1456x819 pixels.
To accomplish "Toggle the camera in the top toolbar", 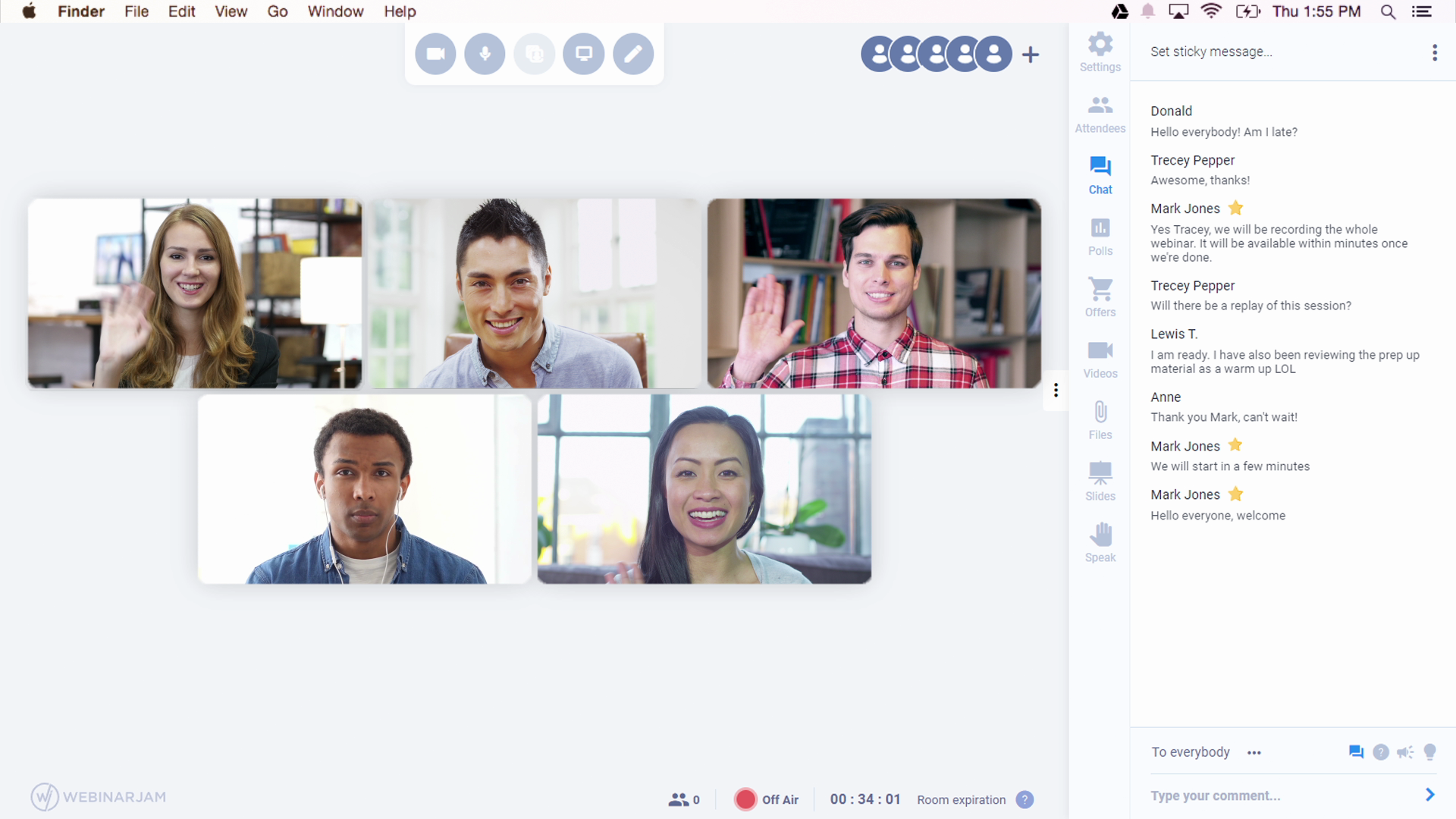I will (x=435, y=54).
